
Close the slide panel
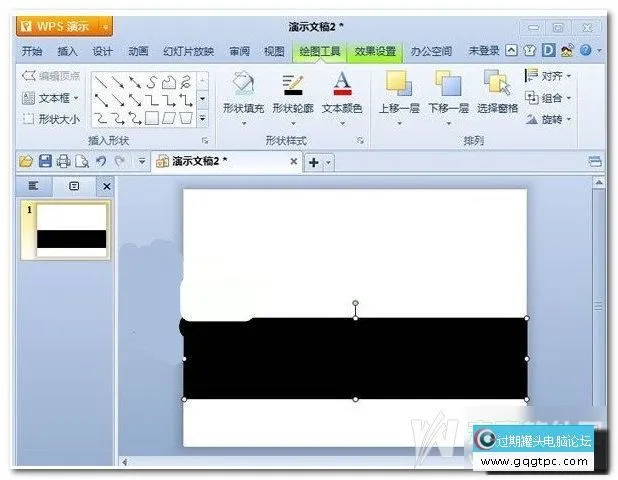point(106,186)
